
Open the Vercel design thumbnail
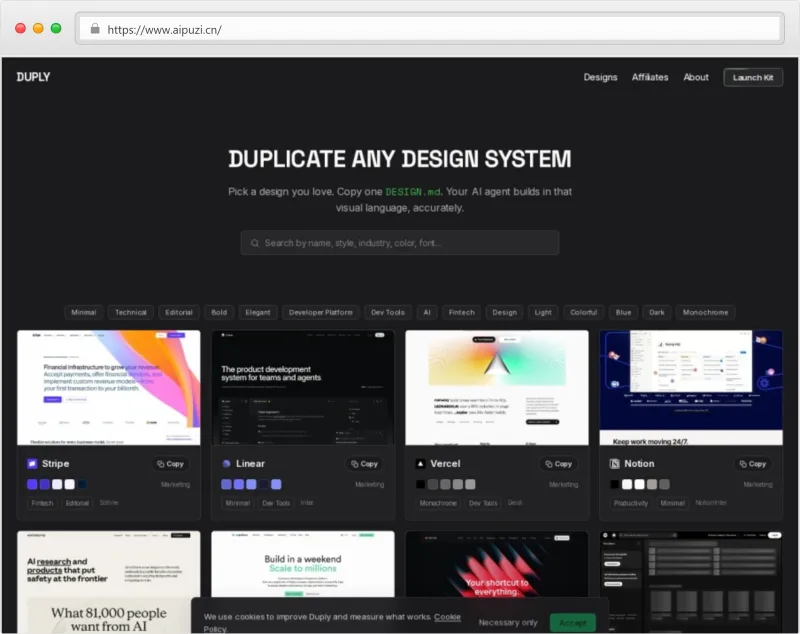[x=497, y=388]
